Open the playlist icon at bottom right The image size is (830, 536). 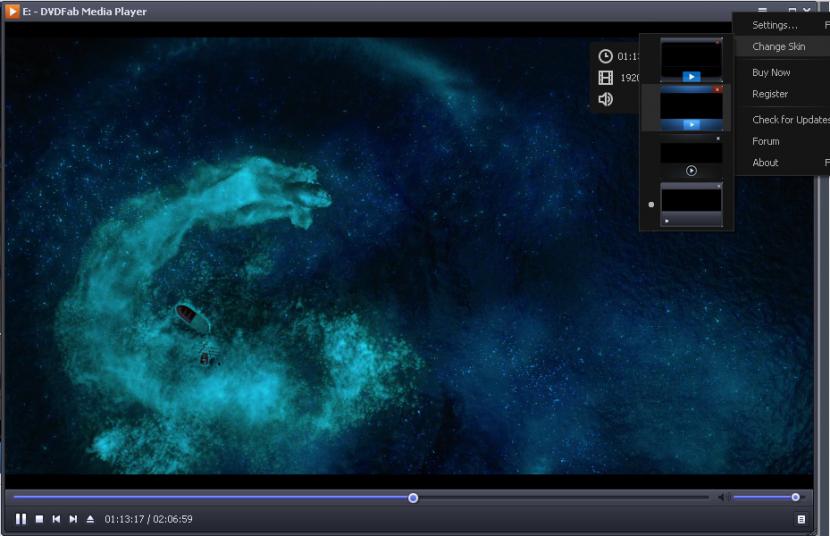801,519
